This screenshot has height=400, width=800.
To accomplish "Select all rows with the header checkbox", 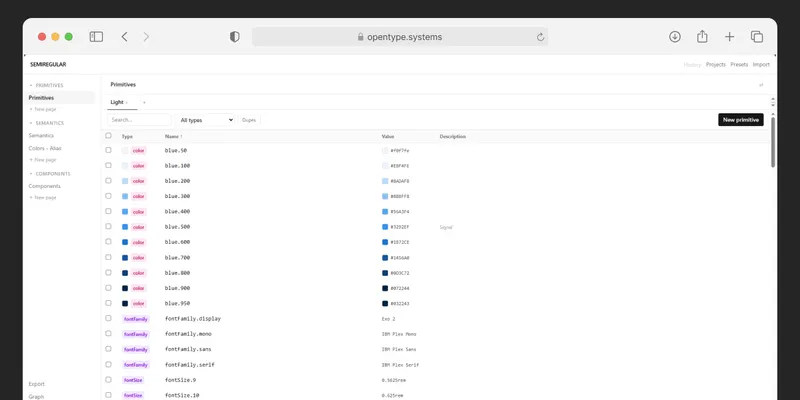I will coord(108,136).
